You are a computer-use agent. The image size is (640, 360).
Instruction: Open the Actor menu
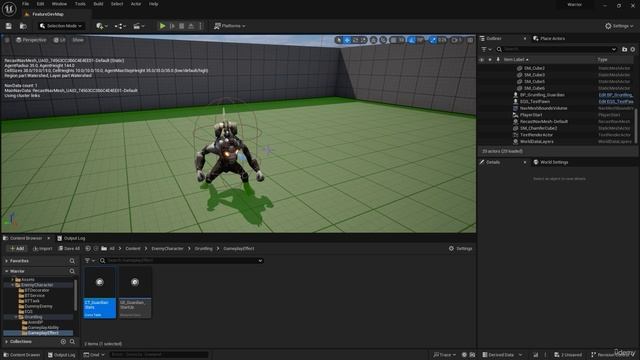136,4
